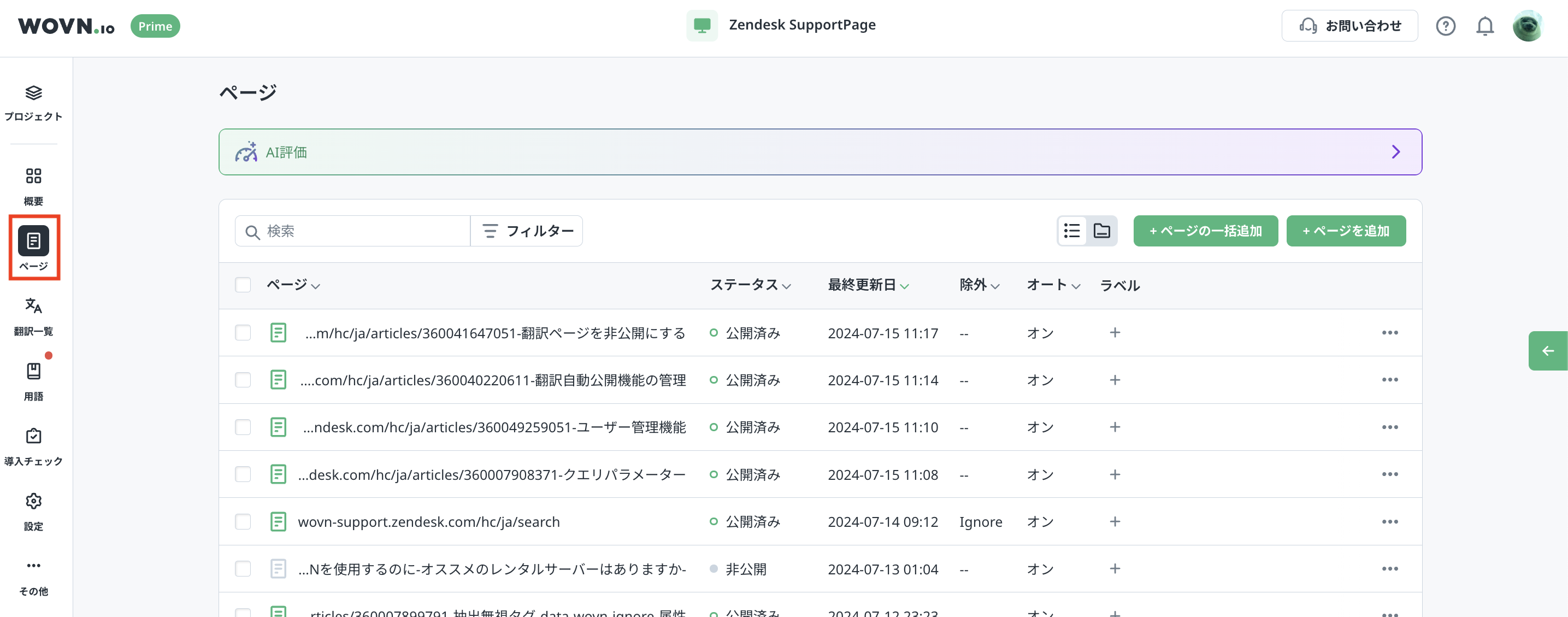Expand 最終更新日 sort chevron

(x=905, y=286)
